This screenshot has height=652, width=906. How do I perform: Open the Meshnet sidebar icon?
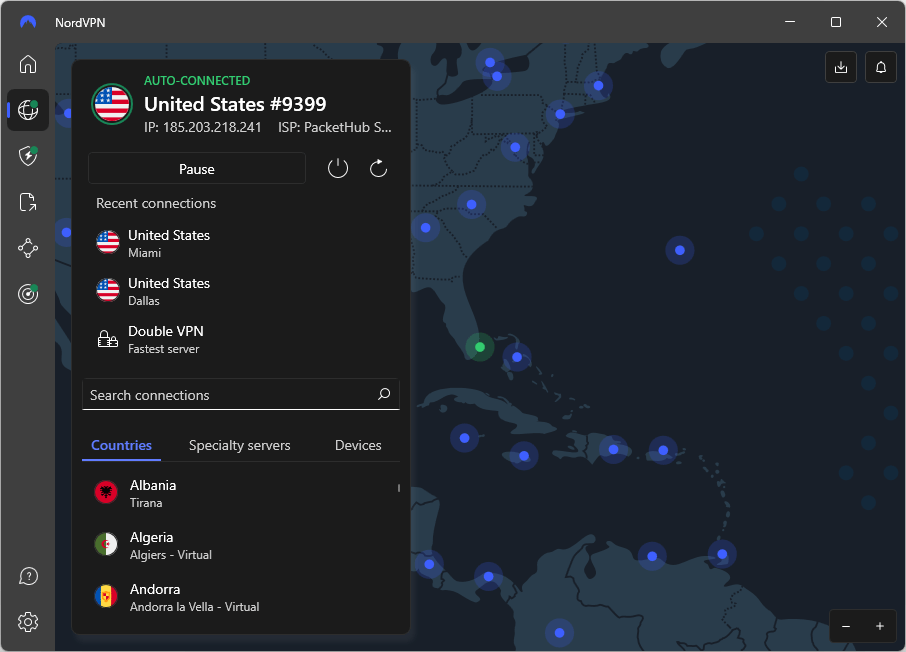click(x=28, y=248)
